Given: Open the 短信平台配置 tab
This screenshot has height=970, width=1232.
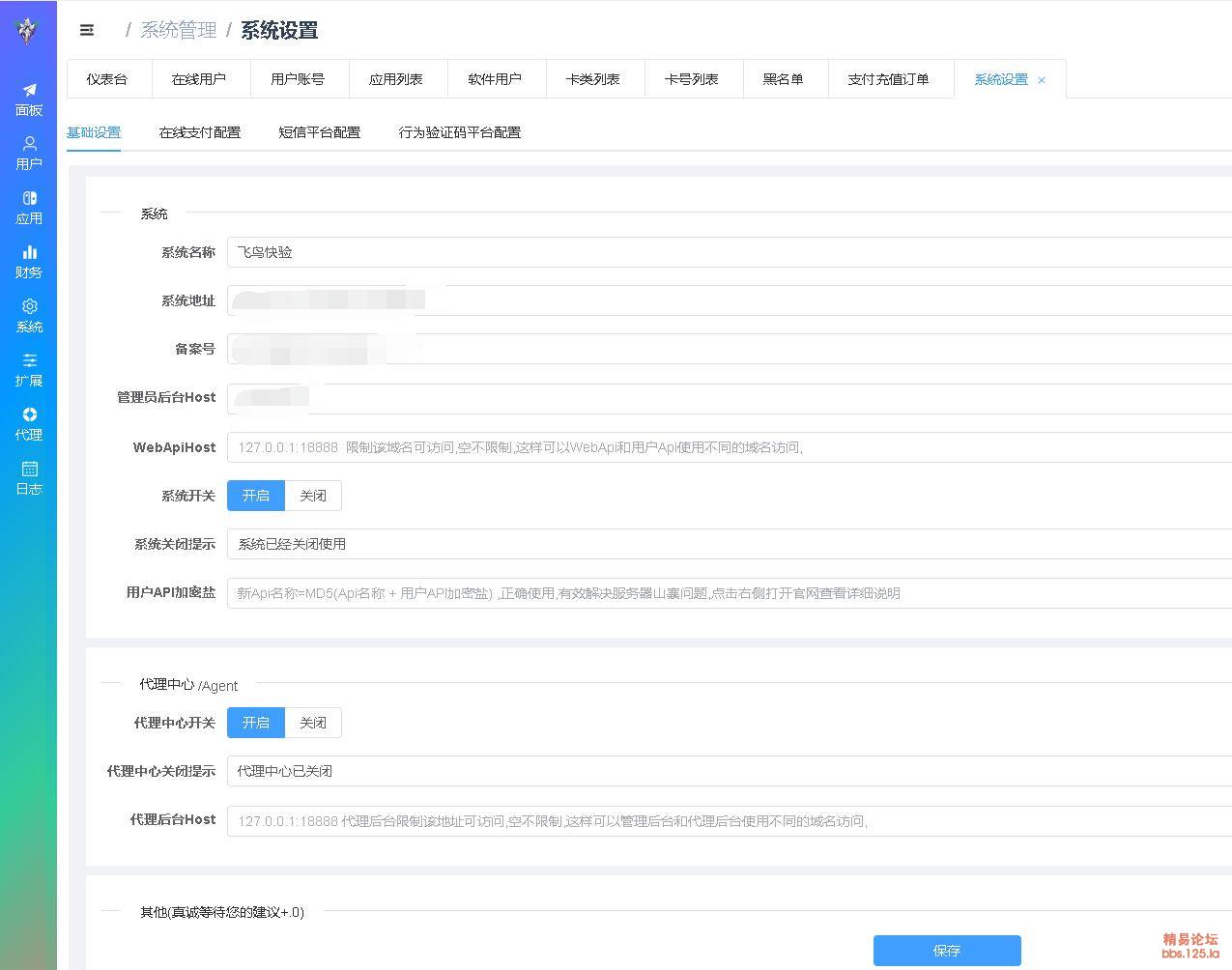Looking at the screenshot, I should click(x=319, y=132).
